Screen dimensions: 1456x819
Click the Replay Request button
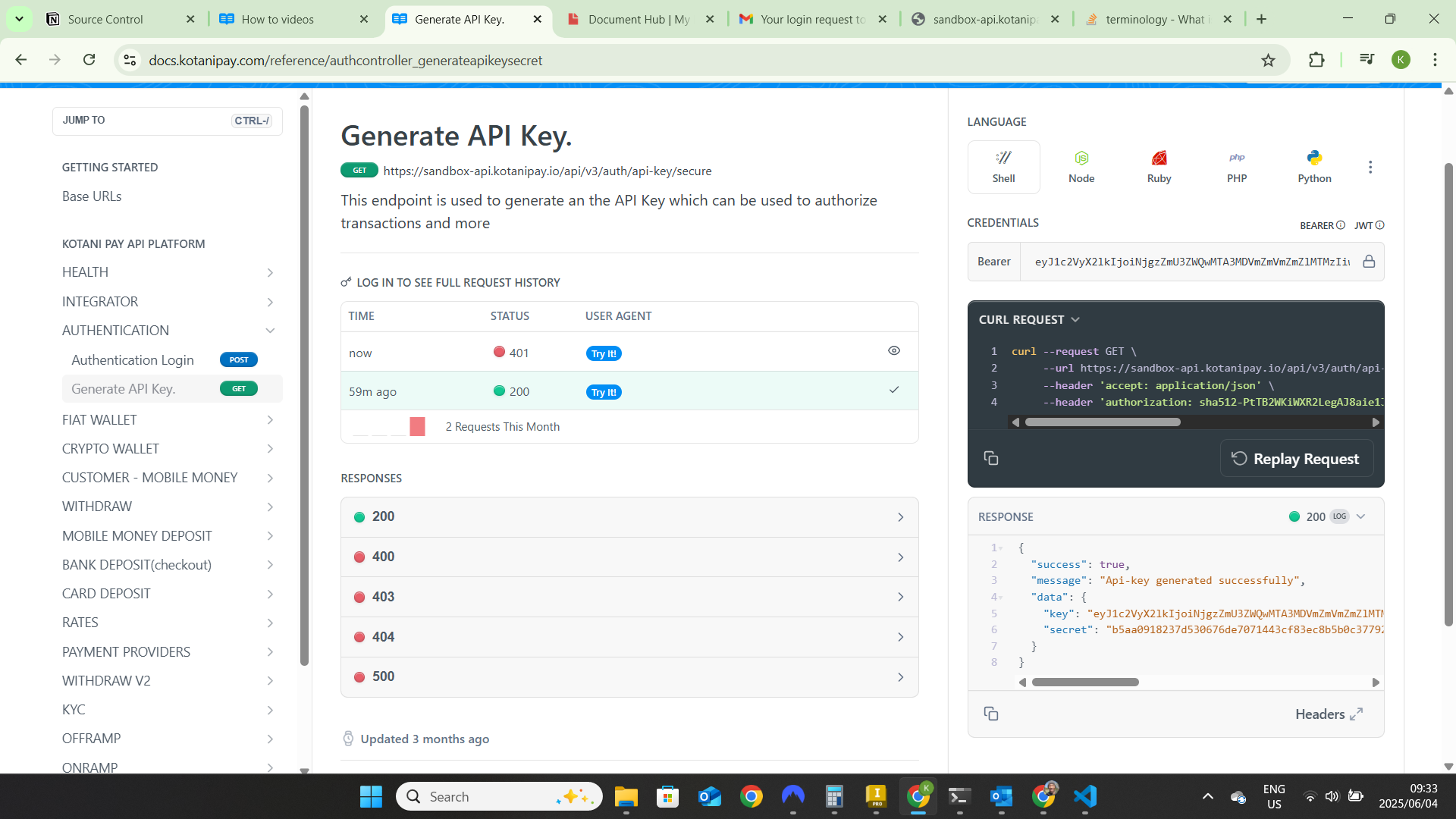1296,458
